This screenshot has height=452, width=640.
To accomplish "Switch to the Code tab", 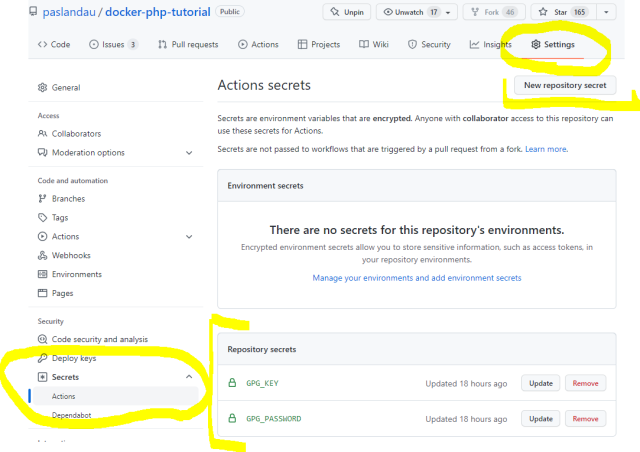I will pos(54,45).
